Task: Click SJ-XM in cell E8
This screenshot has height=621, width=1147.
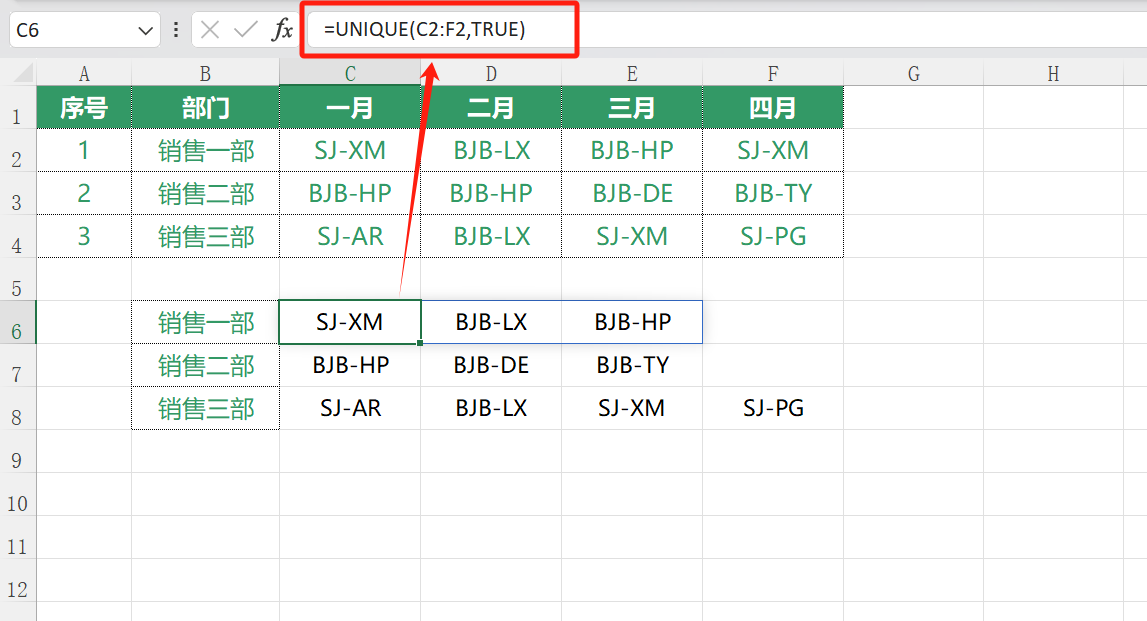Action: point(632,408)
